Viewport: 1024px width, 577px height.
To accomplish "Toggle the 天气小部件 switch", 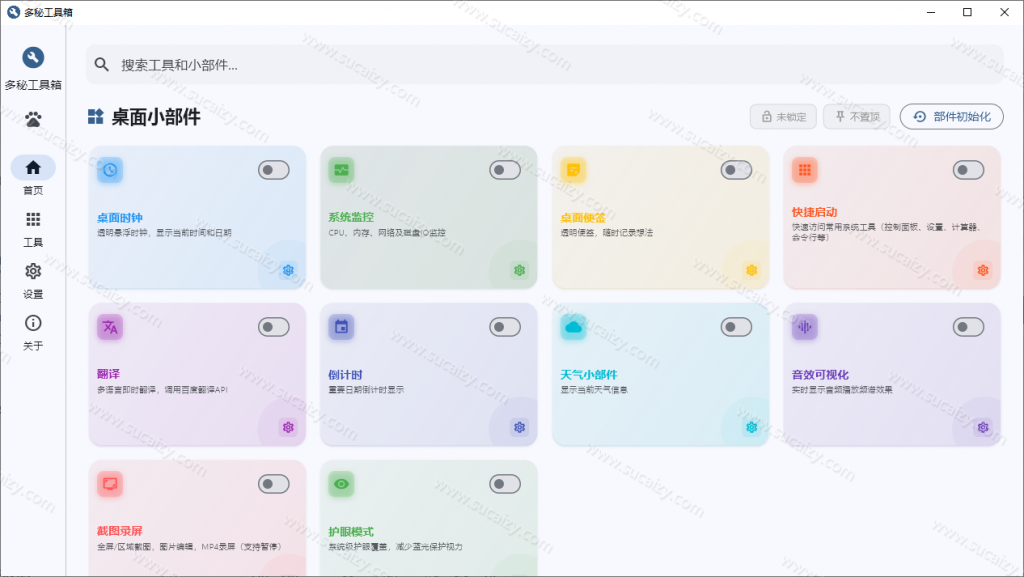I will point(736,327).
